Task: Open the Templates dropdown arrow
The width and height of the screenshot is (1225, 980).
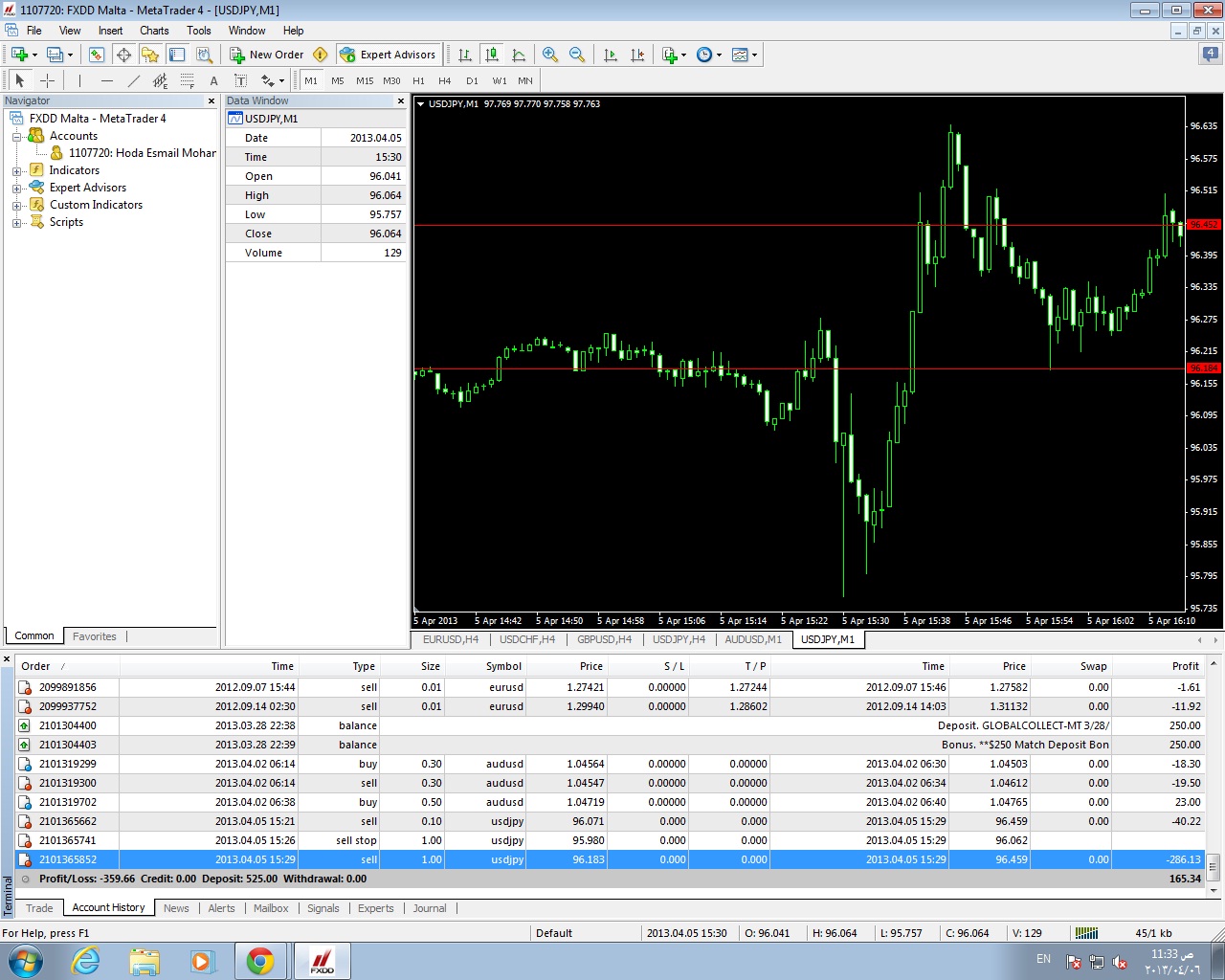Action: click(755, 55)
